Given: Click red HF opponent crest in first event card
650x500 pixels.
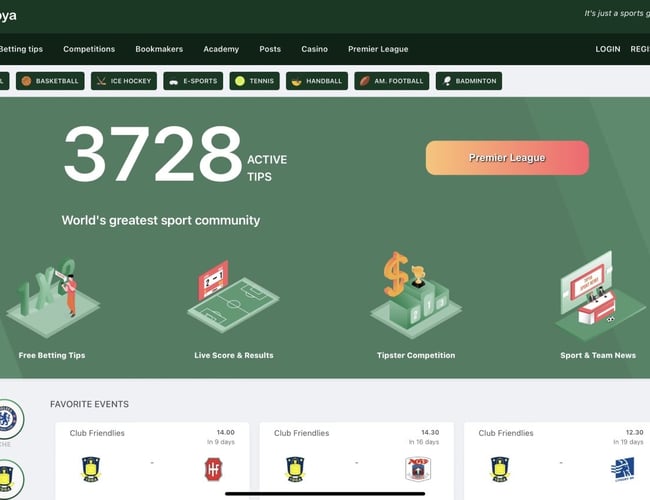Looking at the screenshot, I should pos(213,469).
